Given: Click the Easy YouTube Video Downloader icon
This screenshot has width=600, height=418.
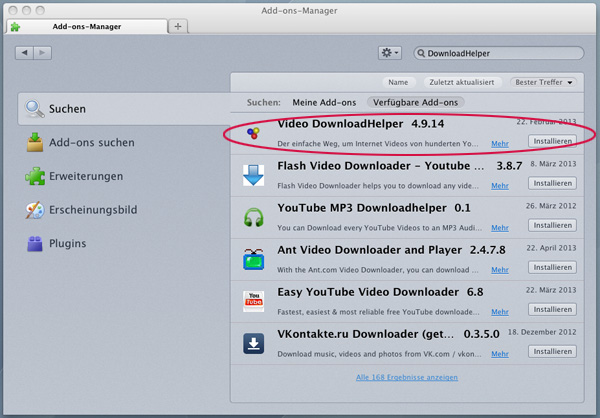Looking at the screenshot, I should (253, 301).
